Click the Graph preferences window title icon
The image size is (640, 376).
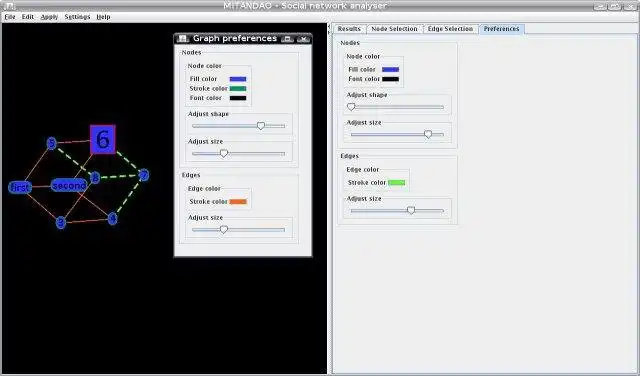tap(182, 39)
